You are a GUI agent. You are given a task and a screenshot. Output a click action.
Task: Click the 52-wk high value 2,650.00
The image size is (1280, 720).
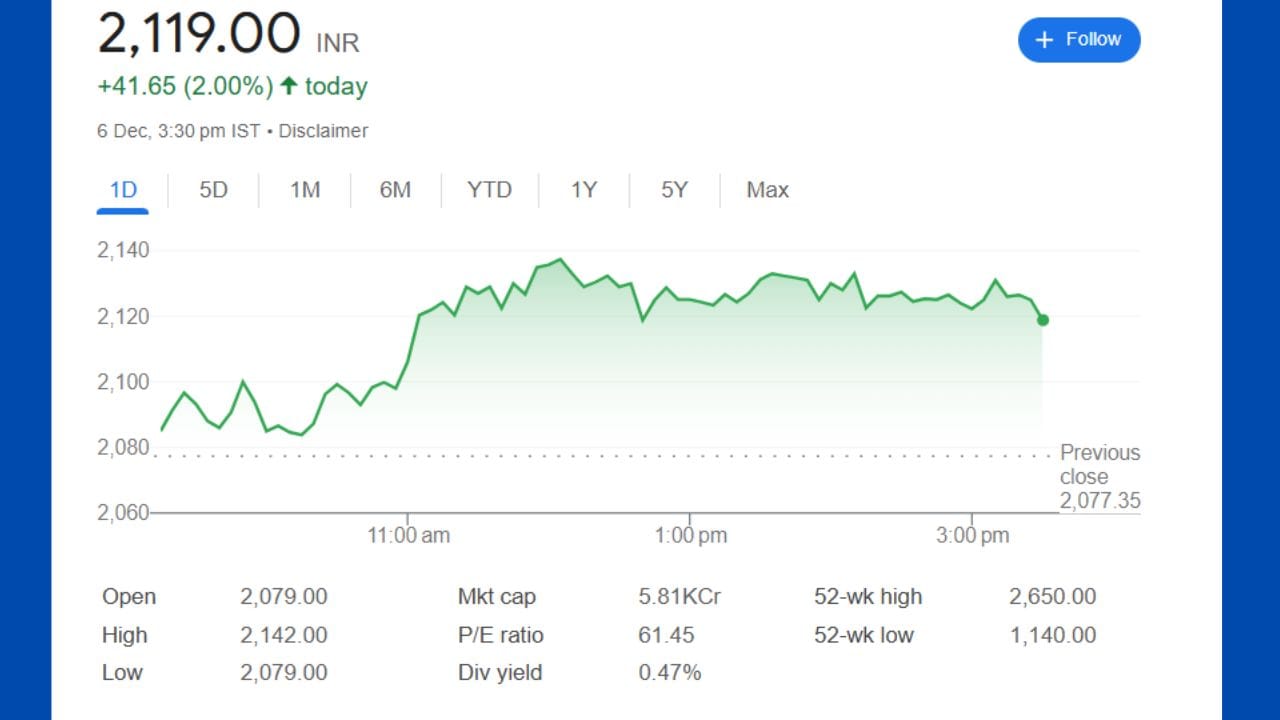point(1052,597)
